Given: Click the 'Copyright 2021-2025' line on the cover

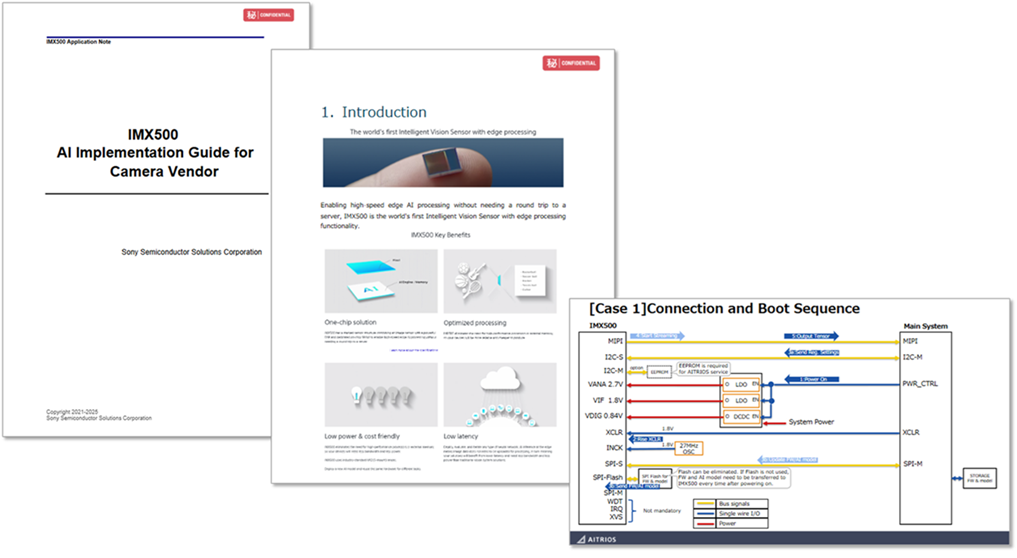Looking at the screenshot, I should coord(72,412).
